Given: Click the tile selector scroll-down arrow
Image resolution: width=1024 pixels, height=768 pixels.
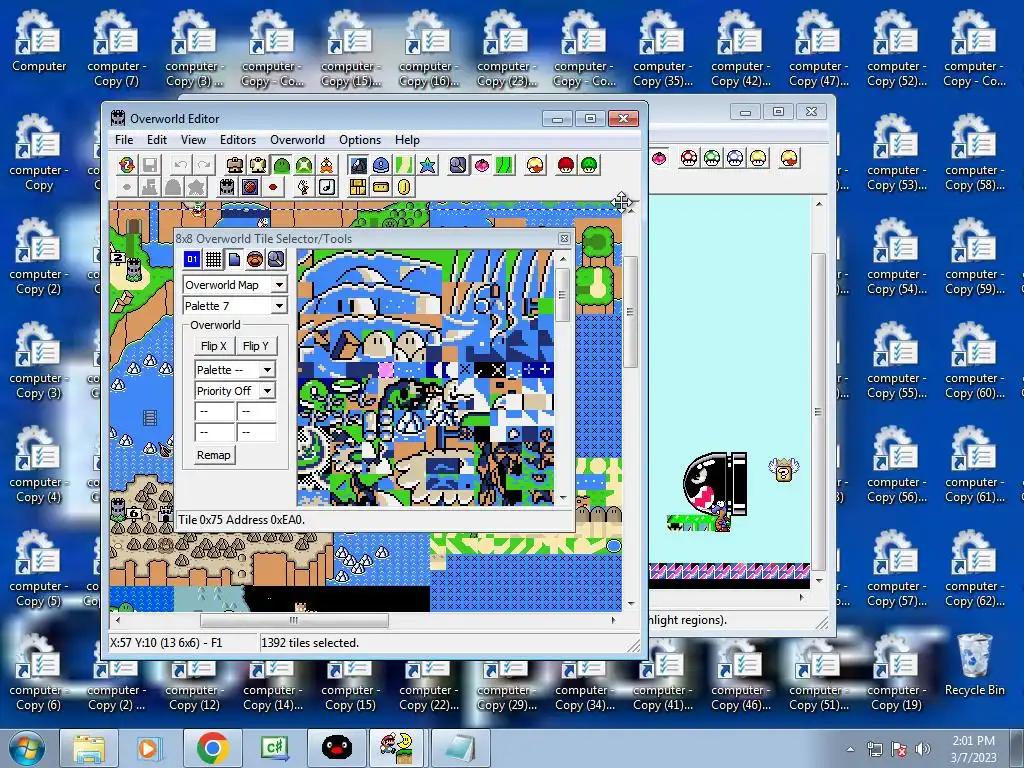Looking at the screenshot, I should point(562,498).
